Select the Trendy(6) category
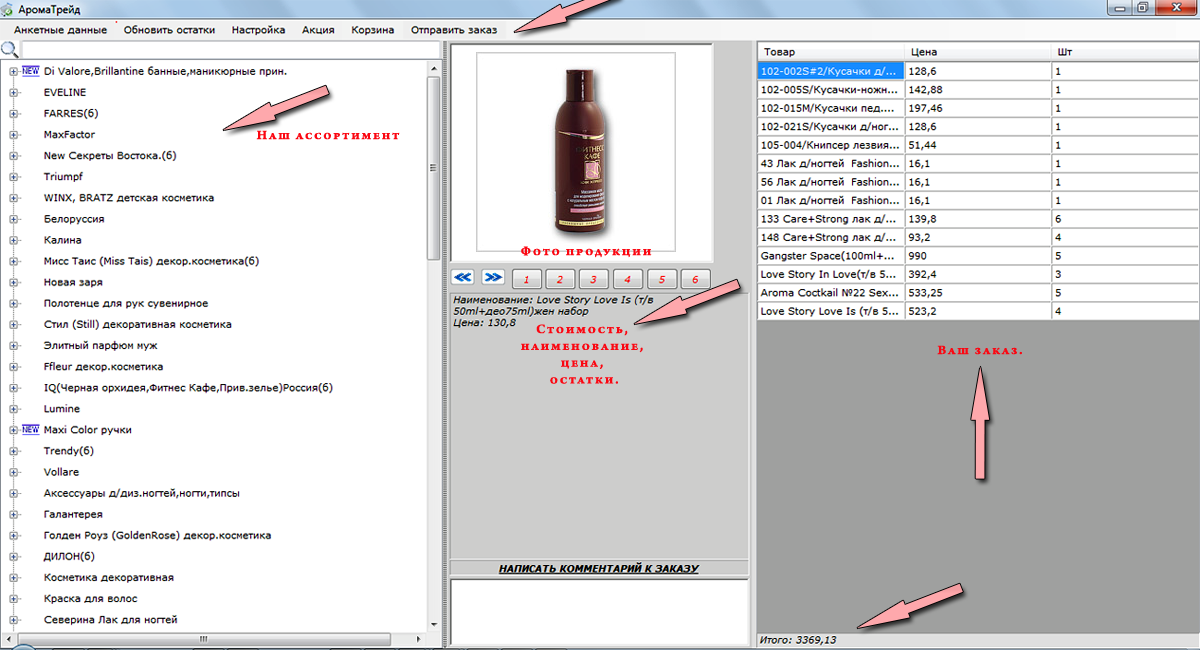 click(x=69, y=451)
